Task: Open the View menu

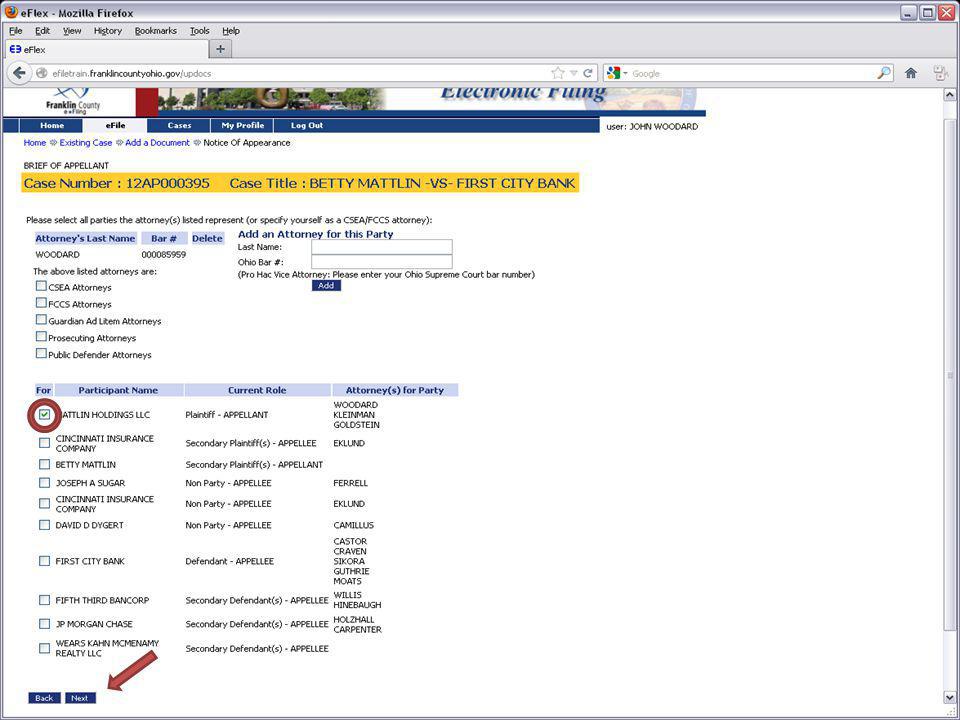Action: click(x=72, y=31)
